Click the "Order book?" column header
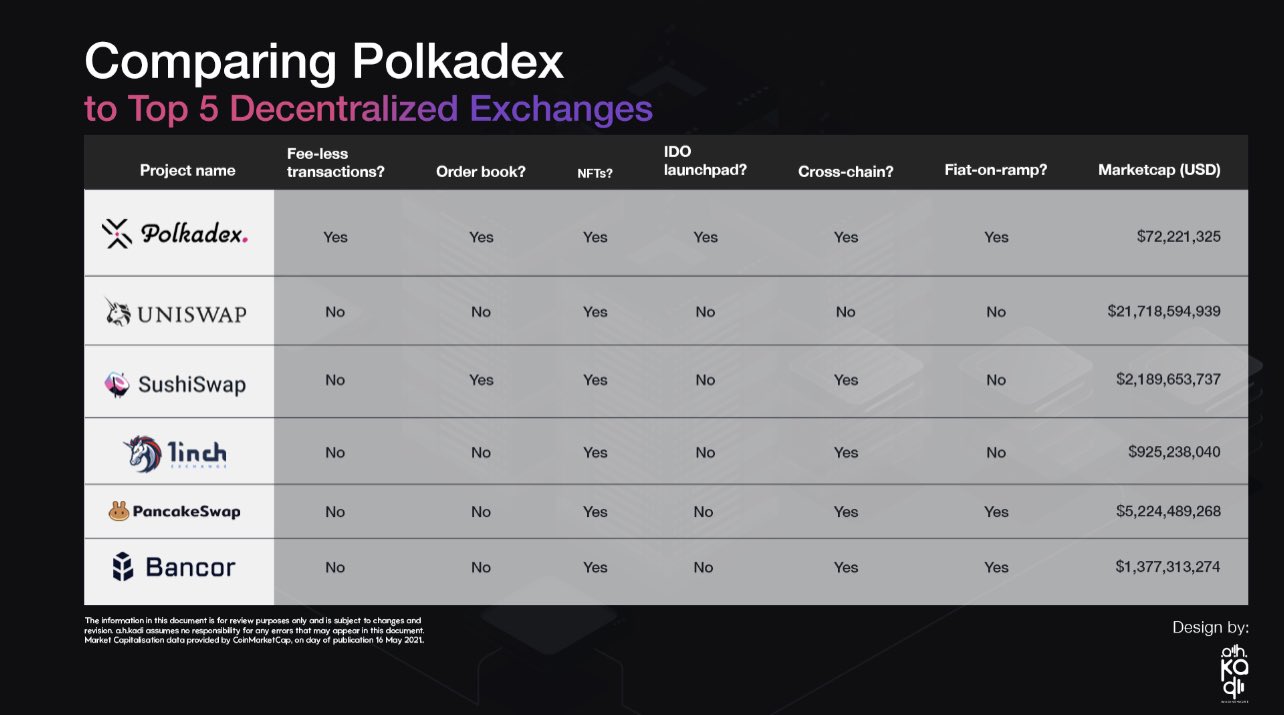Viewport: 1284px width, 715px height. [x=480, y=171]
